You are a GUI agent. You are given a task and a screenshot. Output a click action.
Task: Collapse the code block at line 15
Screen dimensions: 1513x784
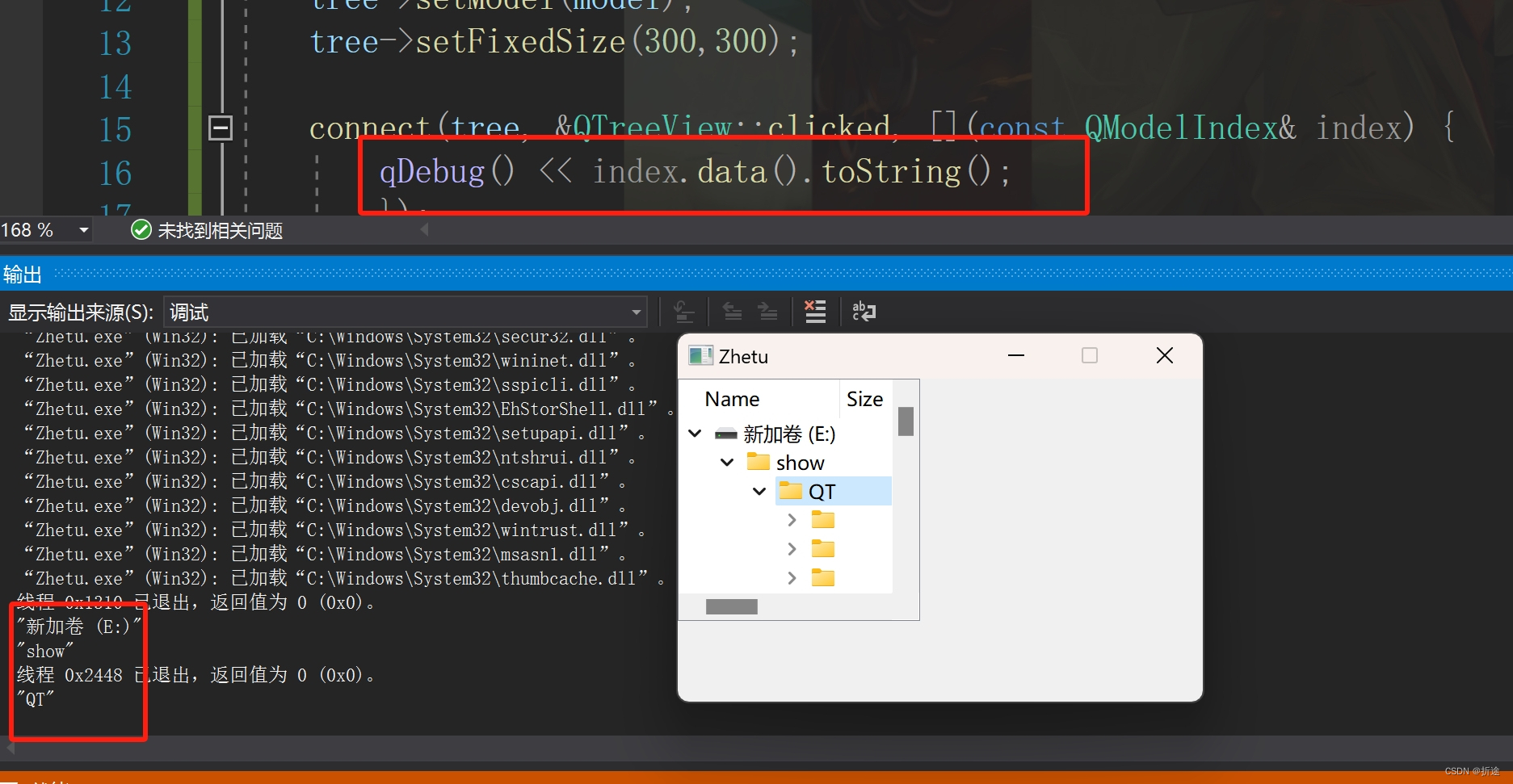[221, 128]
